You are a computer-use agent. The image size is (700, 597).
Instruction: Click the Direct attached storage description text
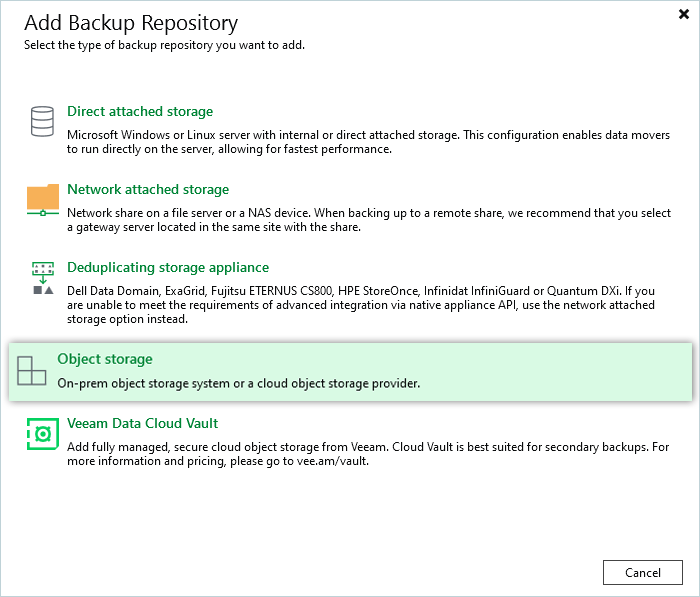360,141
